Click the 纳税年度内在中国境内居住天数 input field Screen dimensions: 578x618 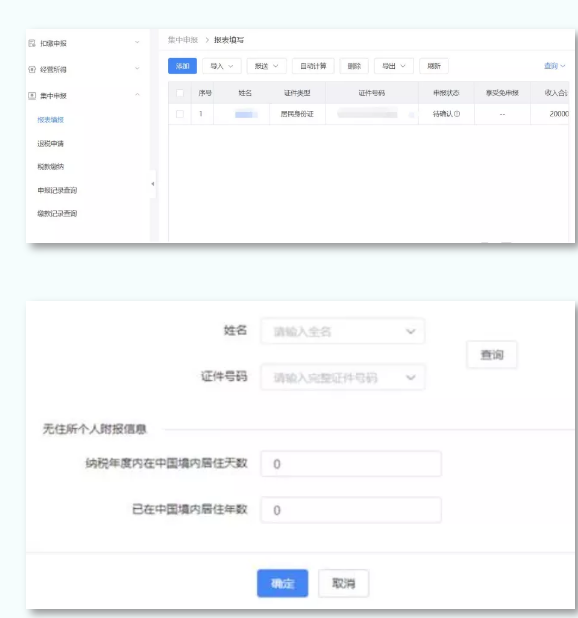click(x=351, y=464)
